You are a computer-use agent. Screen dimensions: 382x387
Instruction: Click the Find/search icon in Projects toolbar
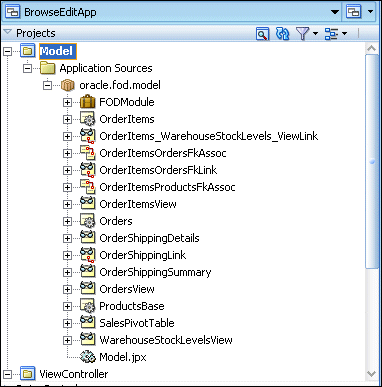tap(262, 34)
